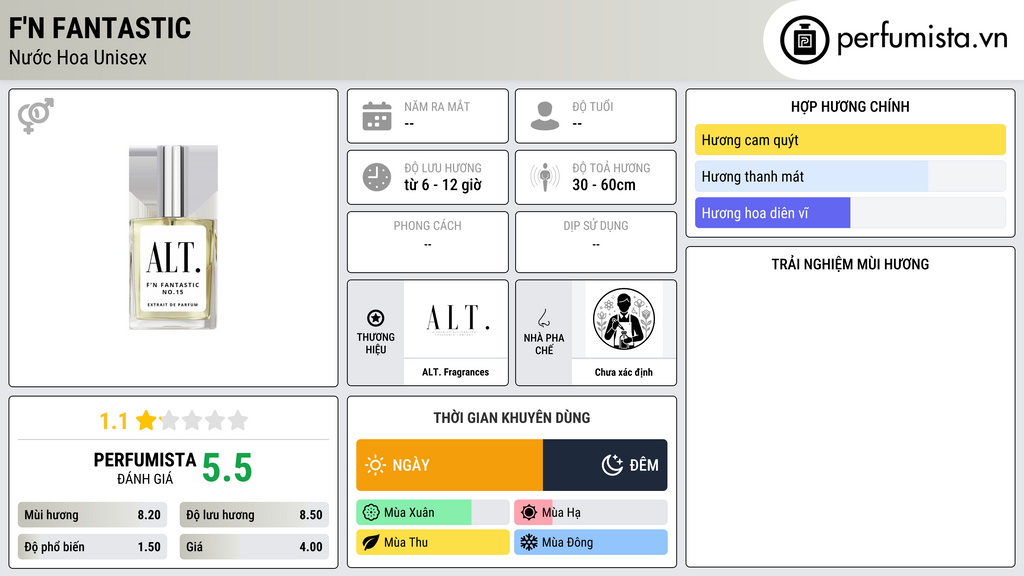Viewport: 1024px width, 576px height.
Task: Click the calendar icon for Năm ra mắt
Action: coord(377,116)
